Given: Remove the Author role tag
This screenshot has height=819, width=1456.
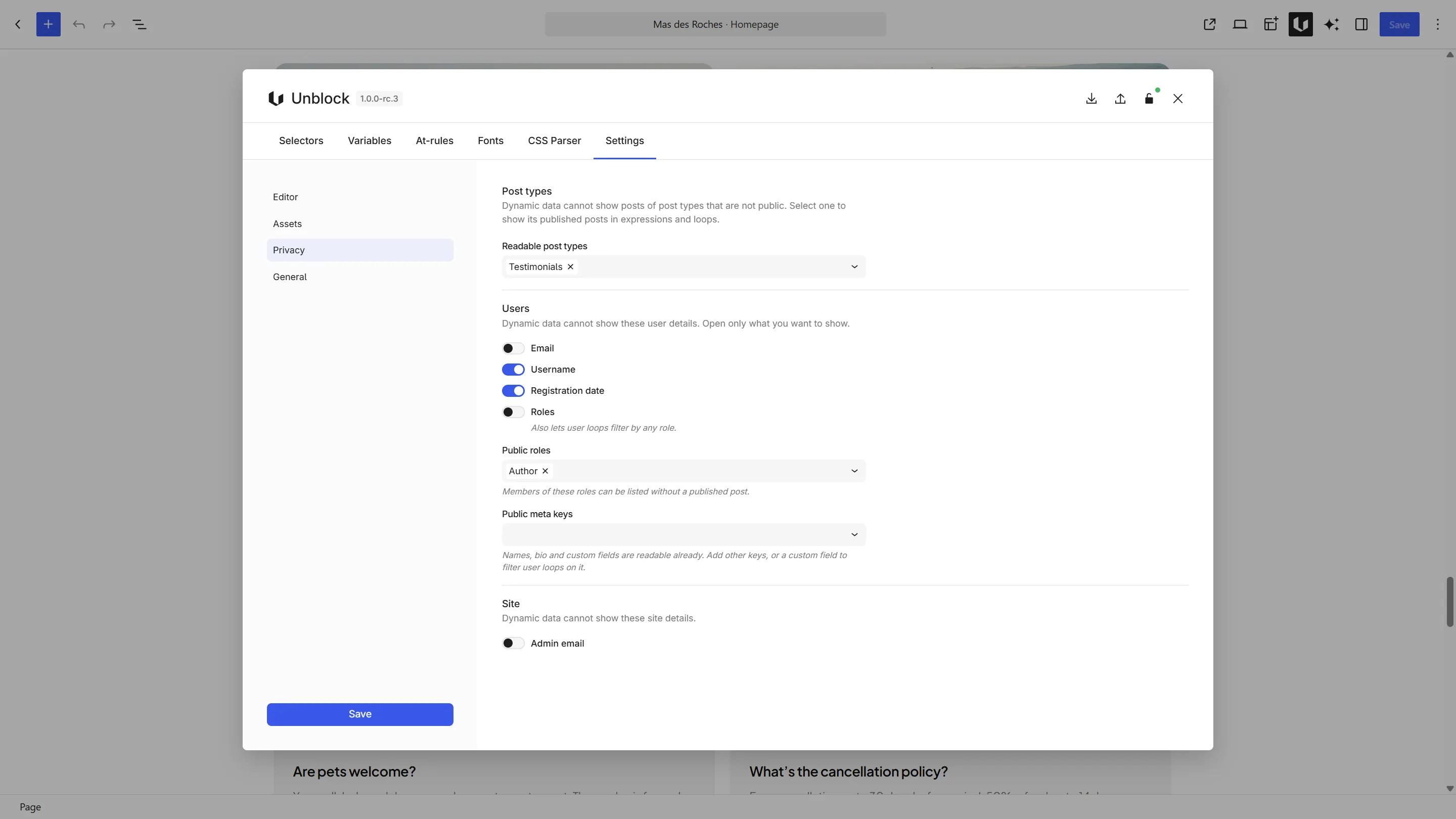Looking at the screenshot, I should [545, 471].
